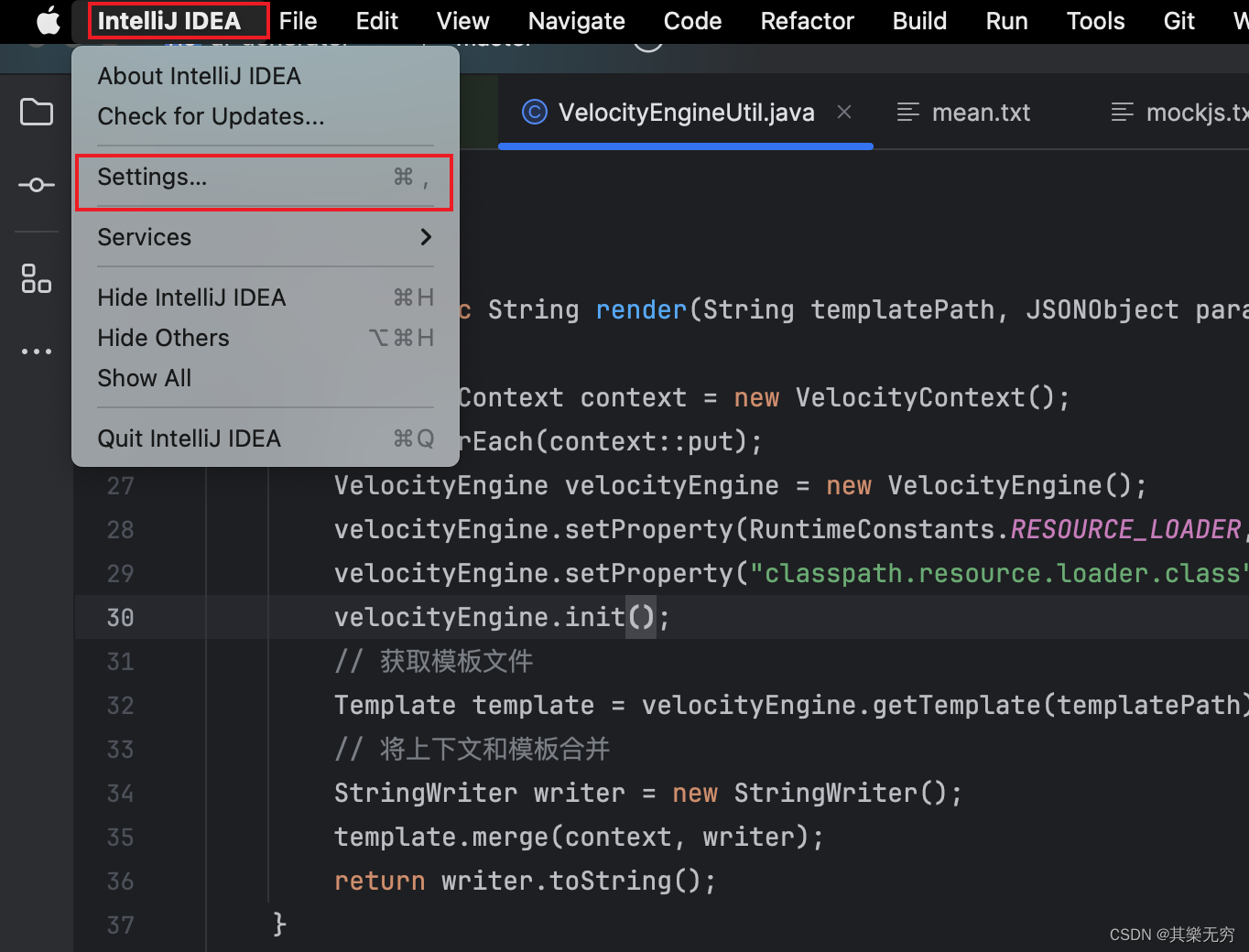1249x952 pixels.
Task: Open the Edit menu
Action: coord(377,20)
